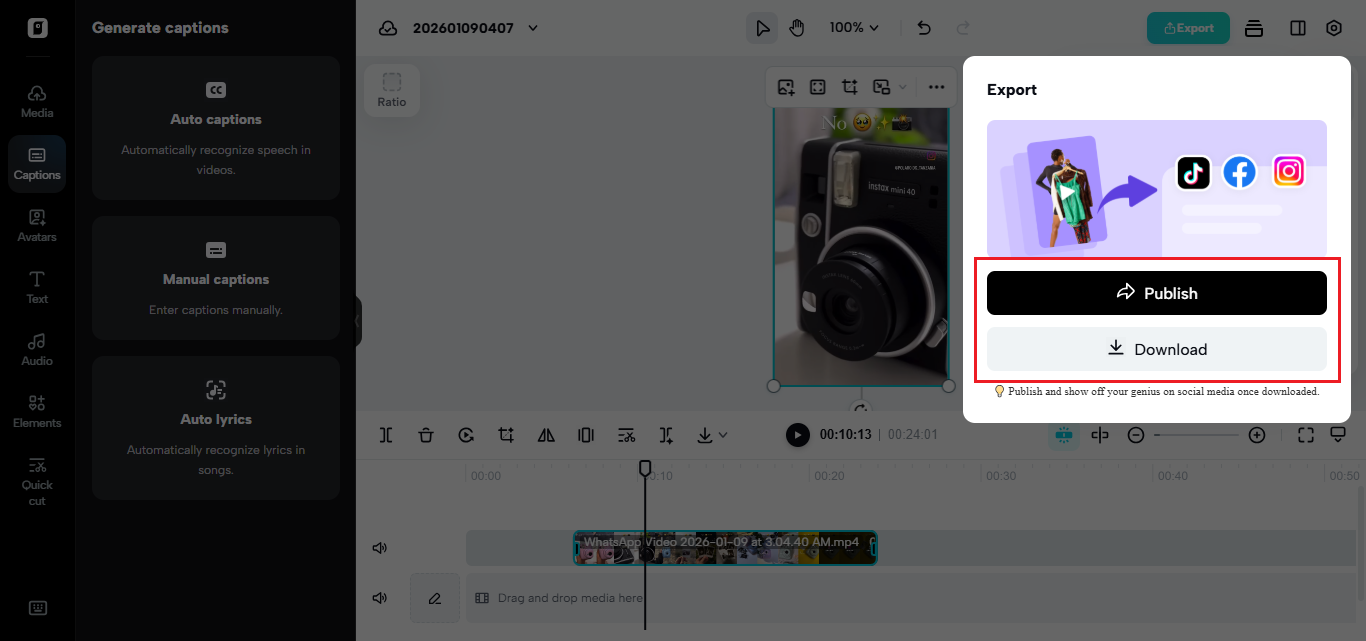This screenshot has width=1366, height=641.
Task: Mute the video track speaker
Action: [380, 548]
